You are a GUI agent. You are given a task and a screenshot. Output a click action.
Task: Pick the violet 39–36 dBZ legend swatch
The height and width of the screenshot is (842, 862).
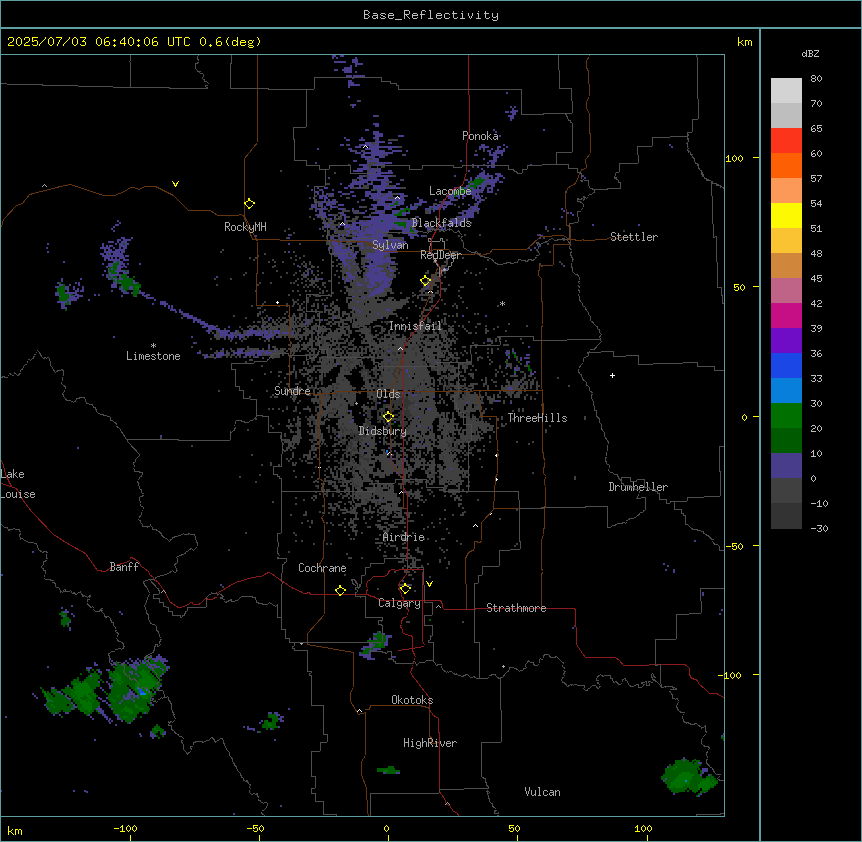[x=786, y=341]
